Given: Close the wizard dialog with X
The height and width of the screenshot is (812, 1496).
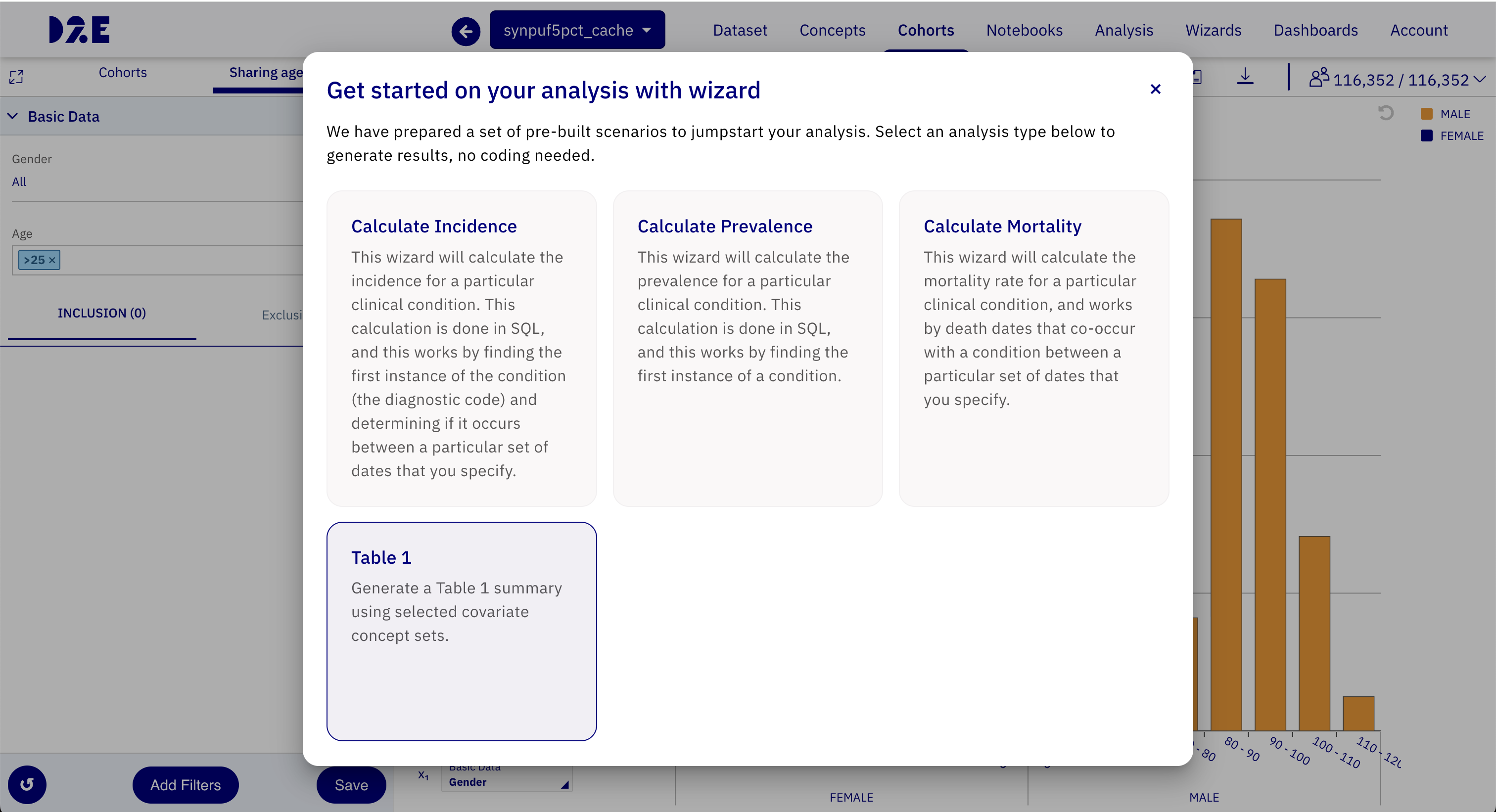Looking at the screenshot, I should (1155, 89).
